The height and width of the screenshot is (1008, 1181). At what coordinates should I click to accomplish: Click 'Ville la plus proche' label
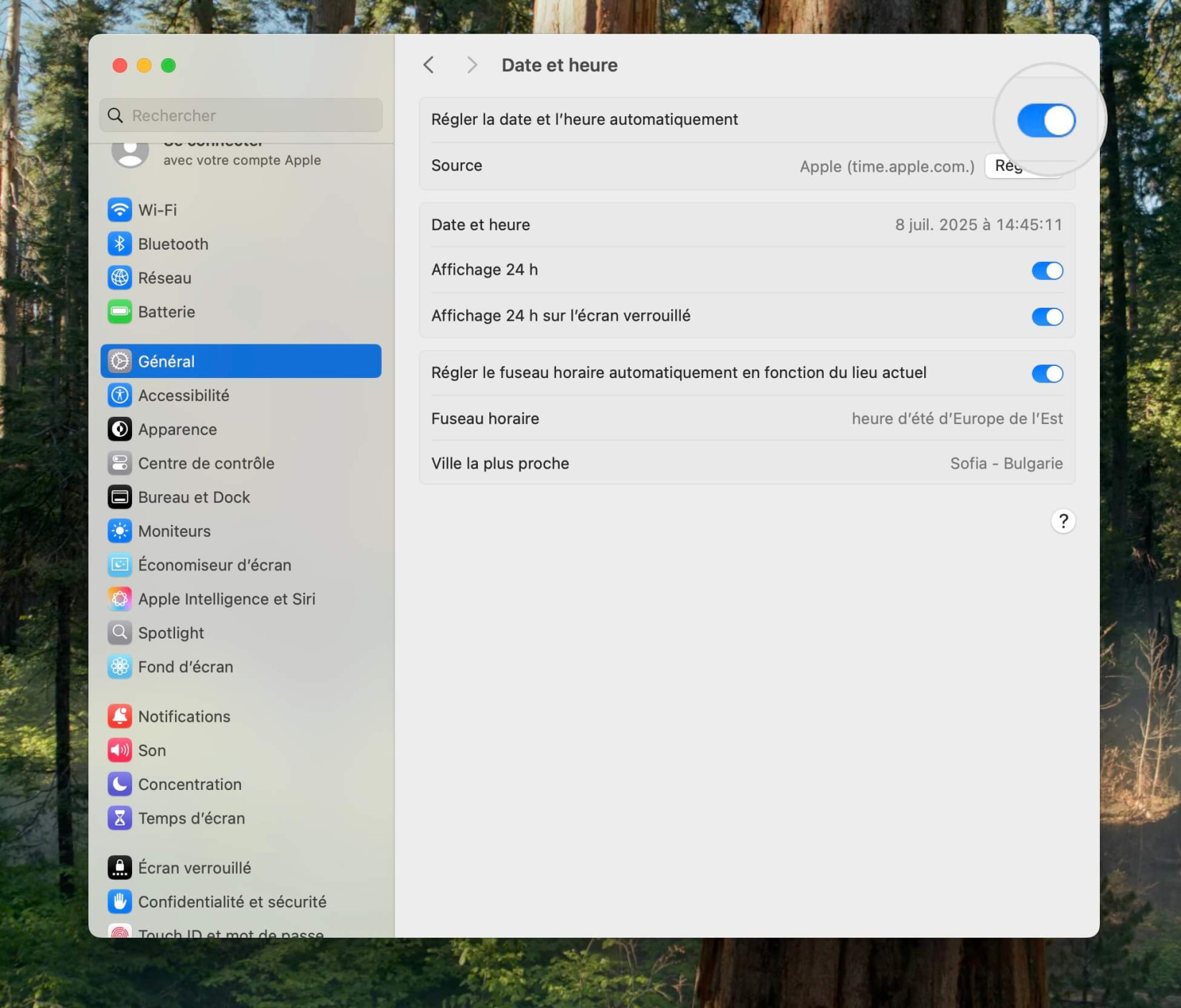point(500,463)
